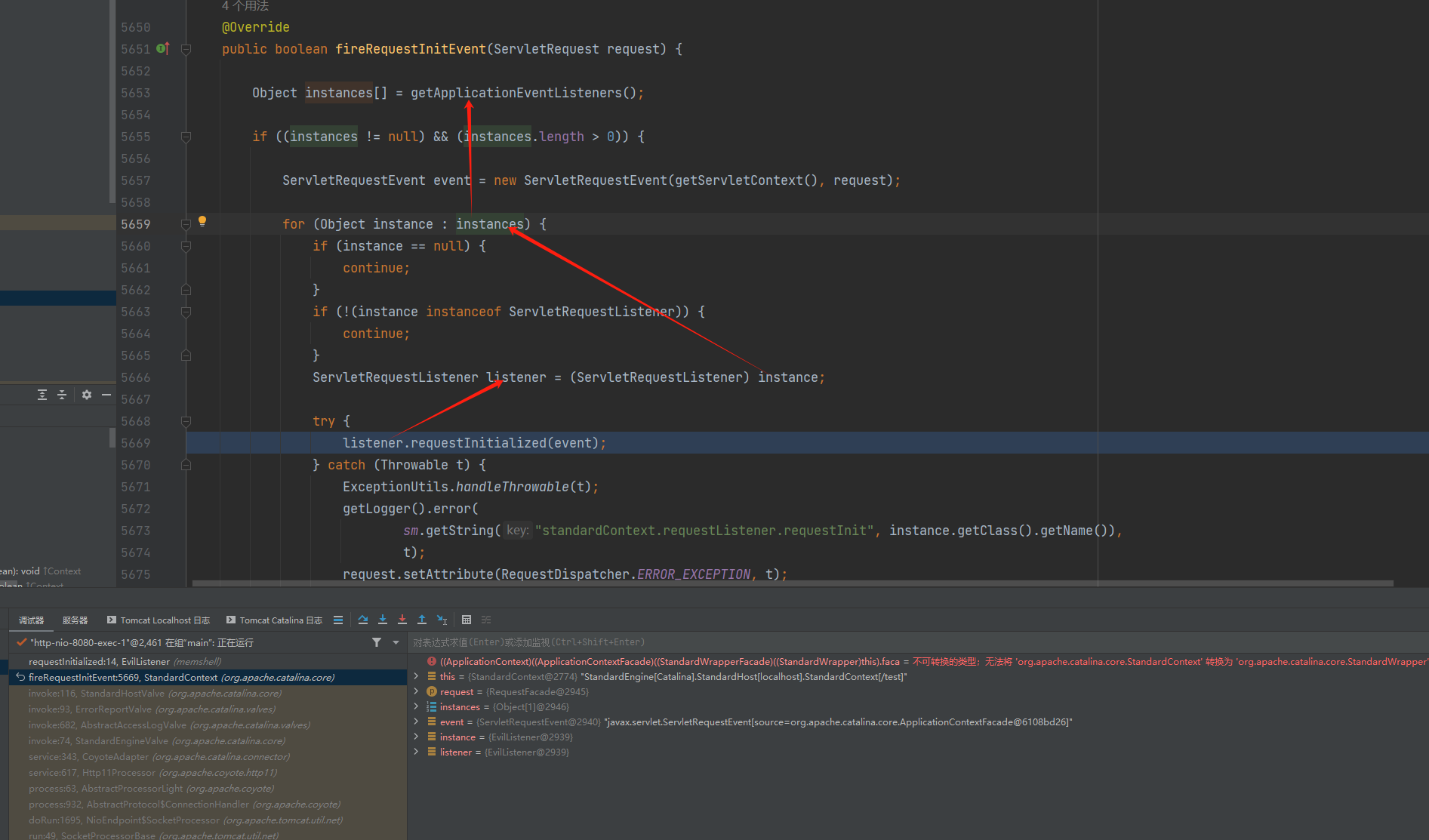Expand the 'event' variable node
This screenshot has height=840, width=1429.
point(416,722)
